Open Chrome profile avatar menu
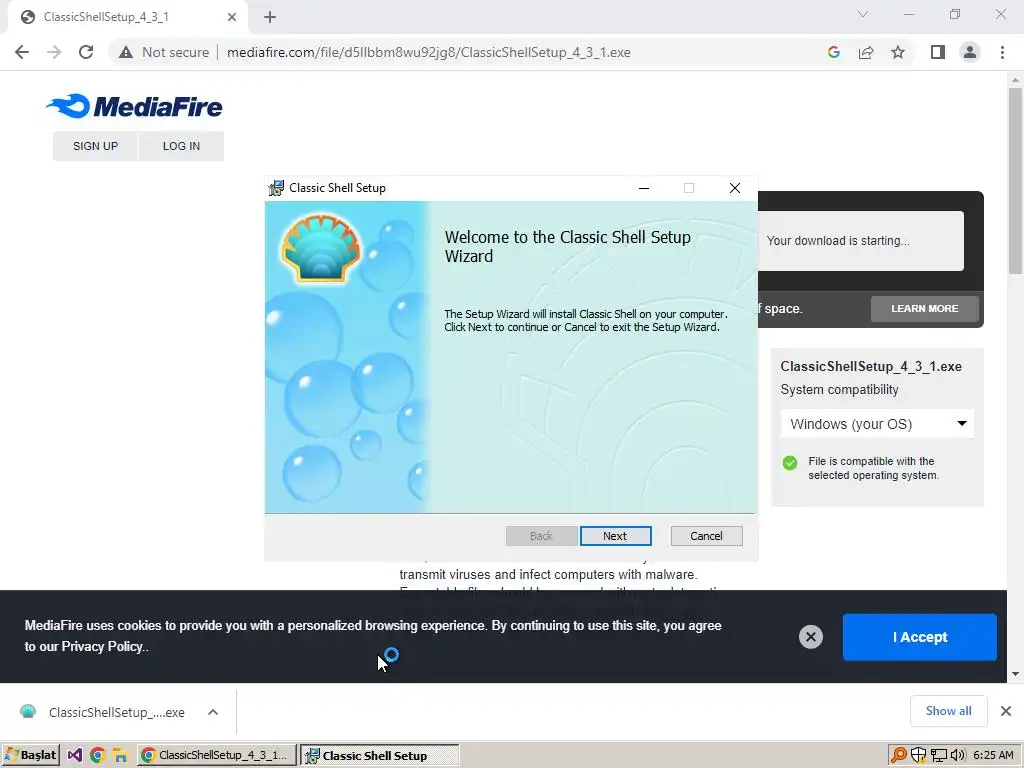 (x=970, y=52)
